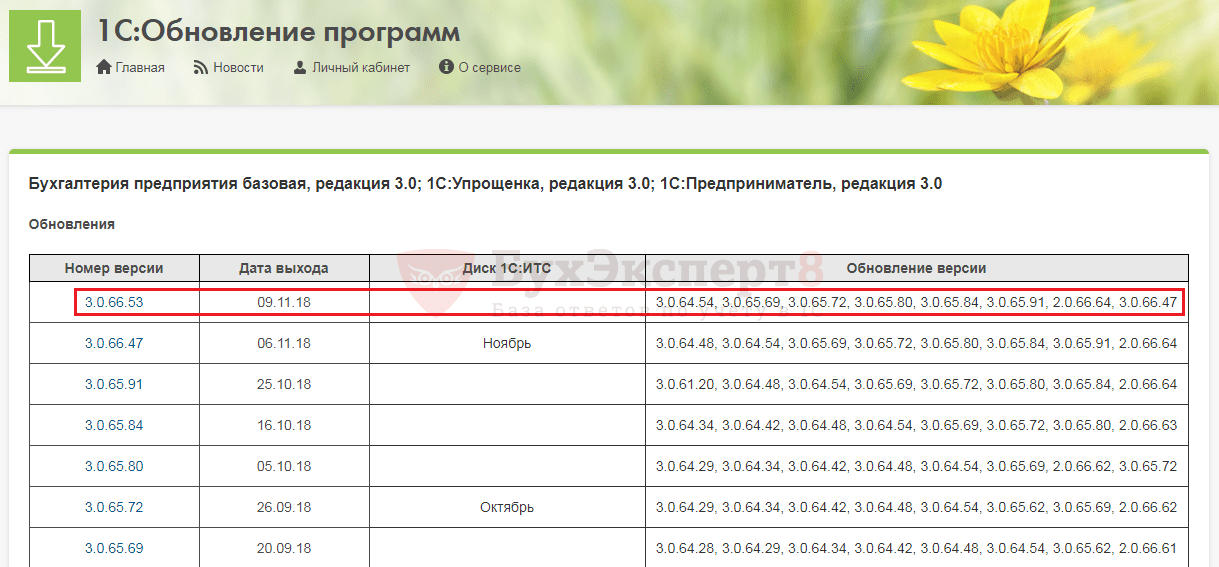Select the date cell 06.11.18

pos(284,343)
